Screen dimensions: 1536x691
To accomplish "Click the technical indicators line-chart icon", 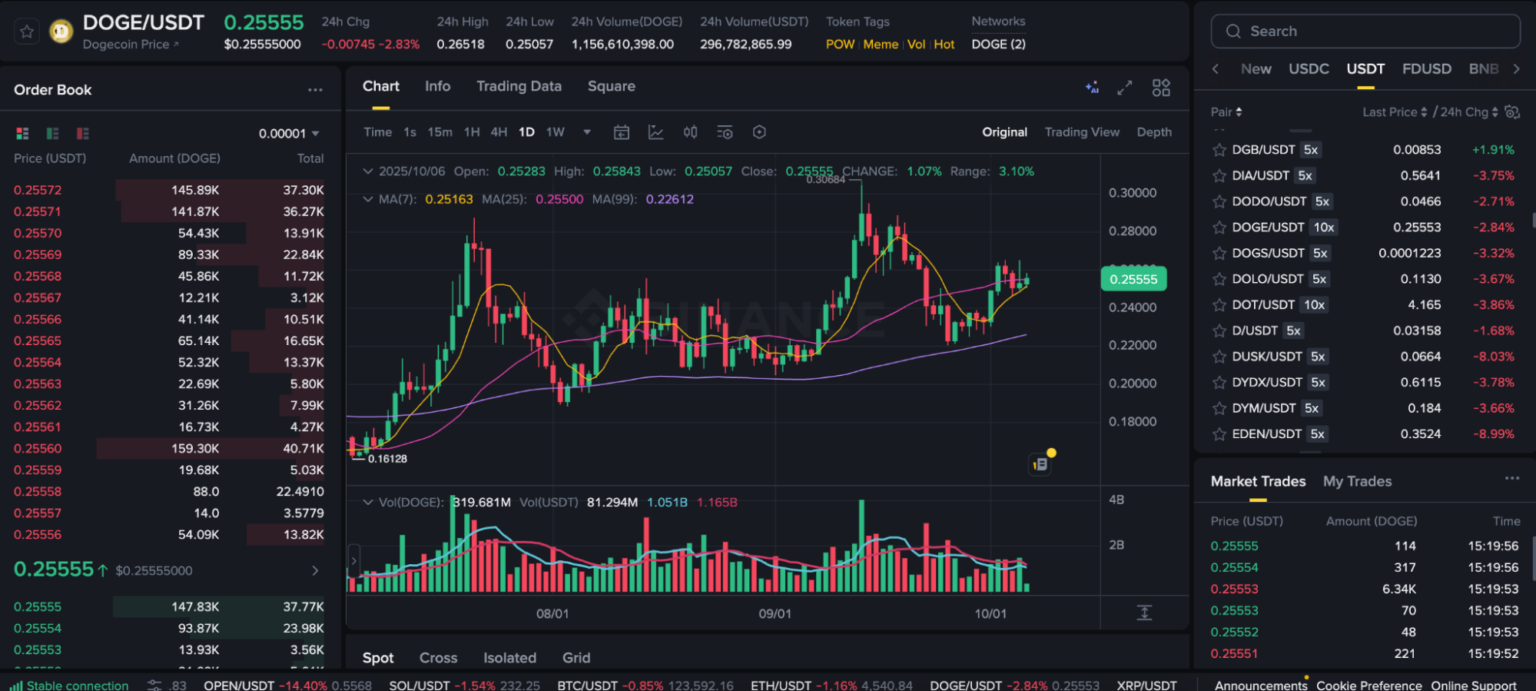I will pyautogui.click(x=656, y=132).
